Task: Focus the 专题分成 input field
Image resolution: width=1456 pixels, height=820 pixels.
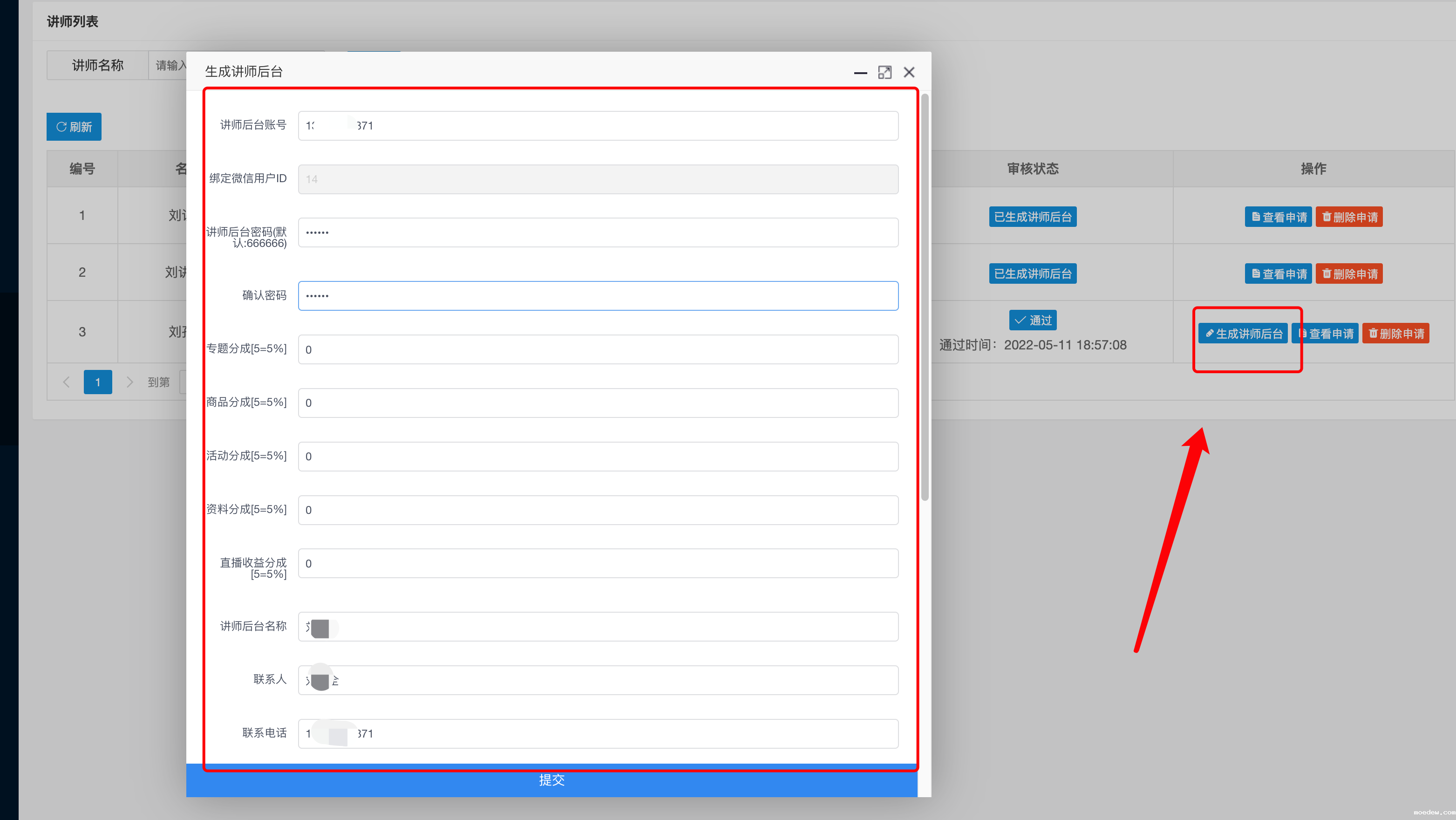Action: click(x=598, y=349)
